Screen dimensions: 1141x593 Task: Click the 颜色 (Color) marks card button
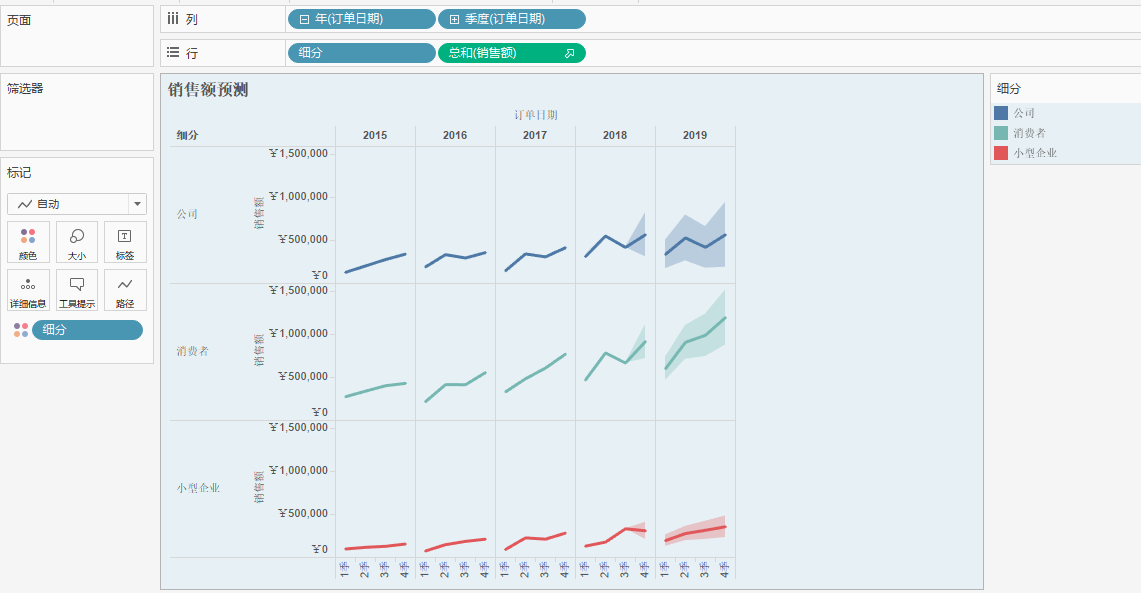pos(28,242)
